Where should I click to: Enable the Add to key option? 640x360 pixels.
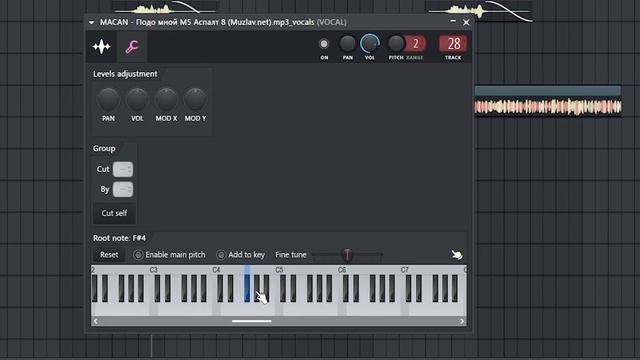coord(241,255)
